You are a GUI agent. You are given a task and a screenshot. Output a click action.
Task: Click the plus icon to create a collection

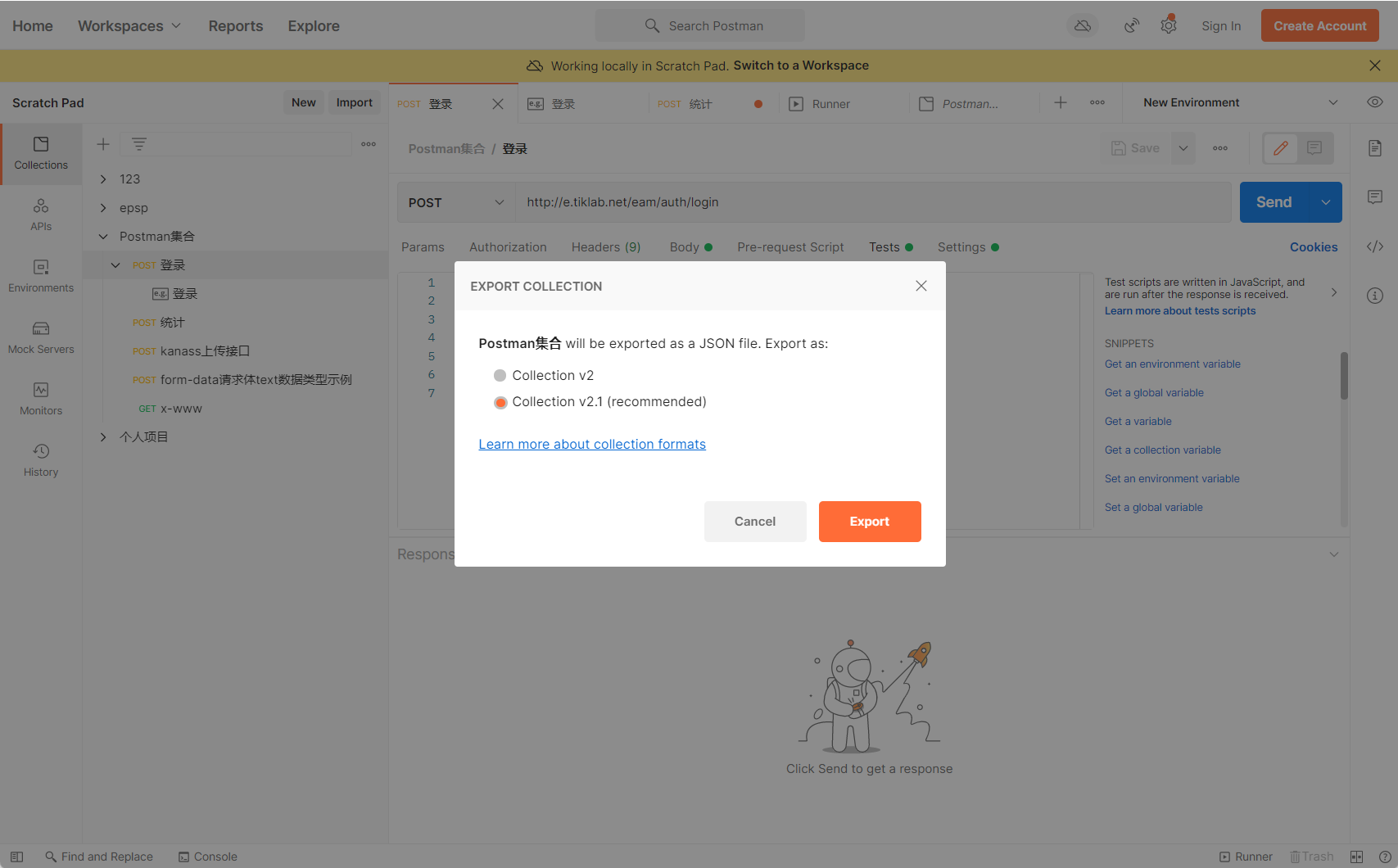103,144
